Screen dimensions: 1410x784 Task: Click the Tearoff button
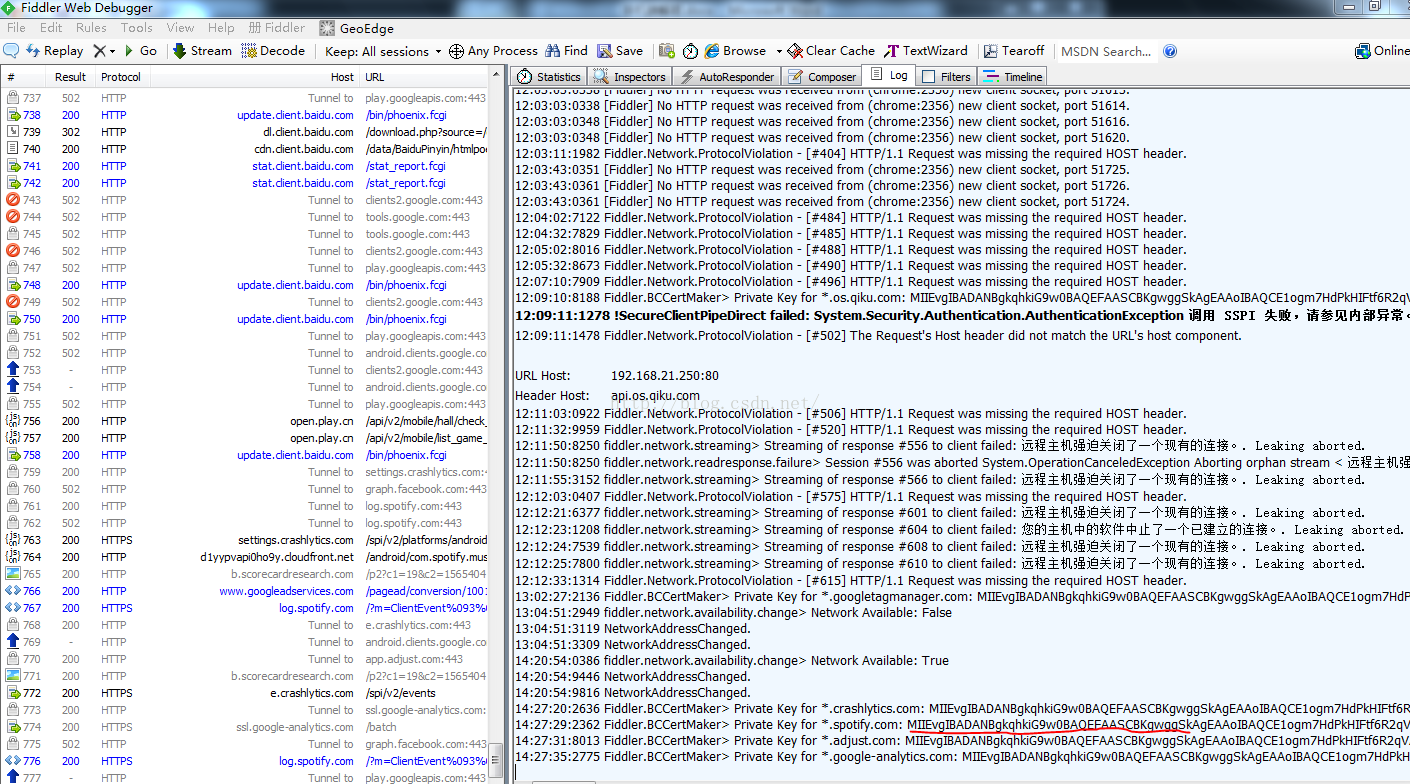(x=1013, y=51)
